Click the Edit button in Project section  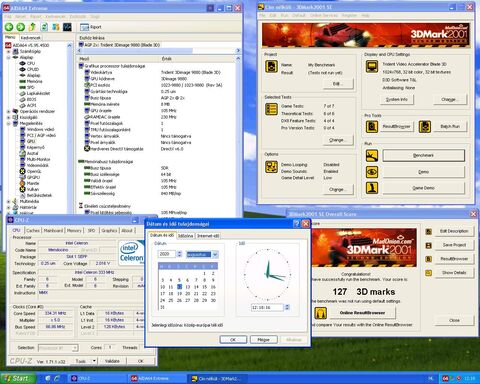[338, 84]
